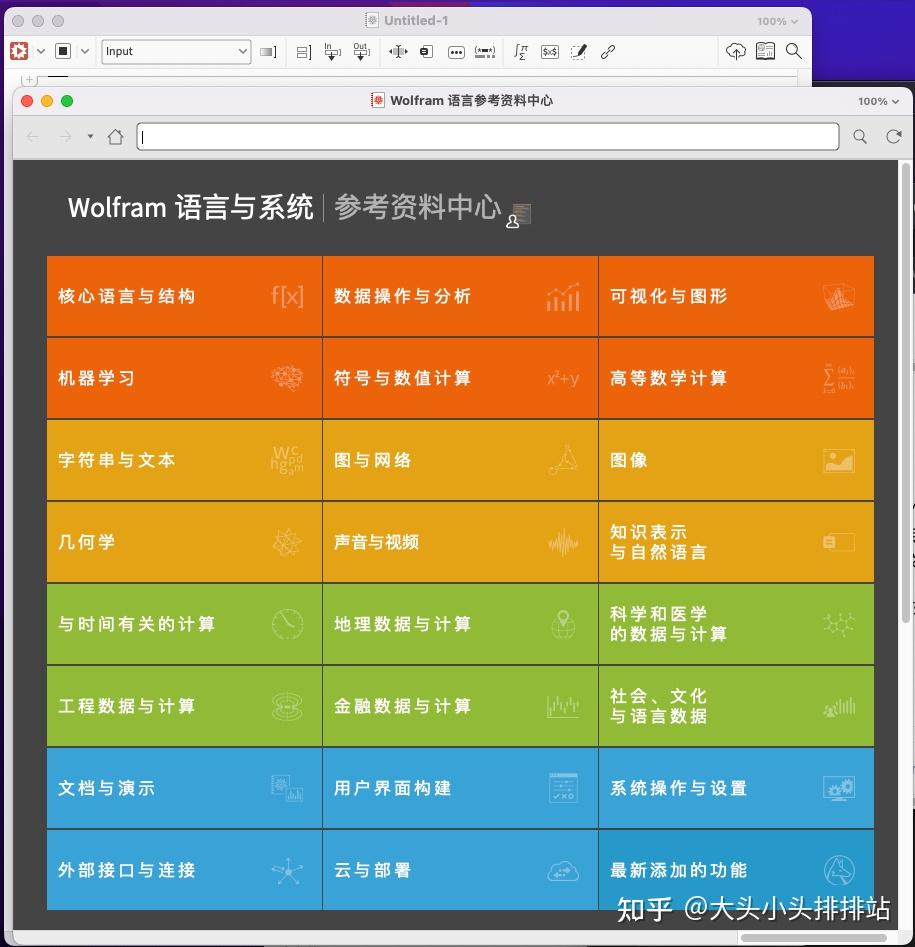
Task: Open the 声音与视频 tile
Action: coord(460,542)
